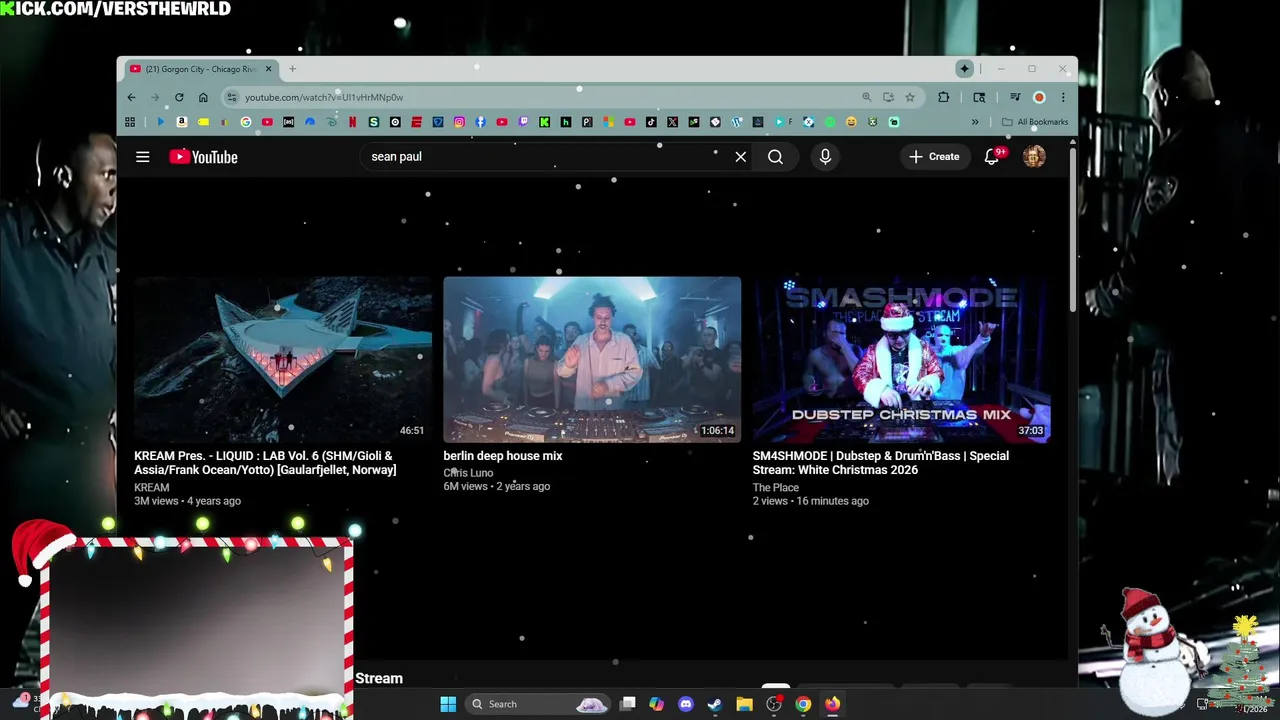Open Chrome media controls button
The height and width of the screenshot is (720, 1280).
point(1015,97)
